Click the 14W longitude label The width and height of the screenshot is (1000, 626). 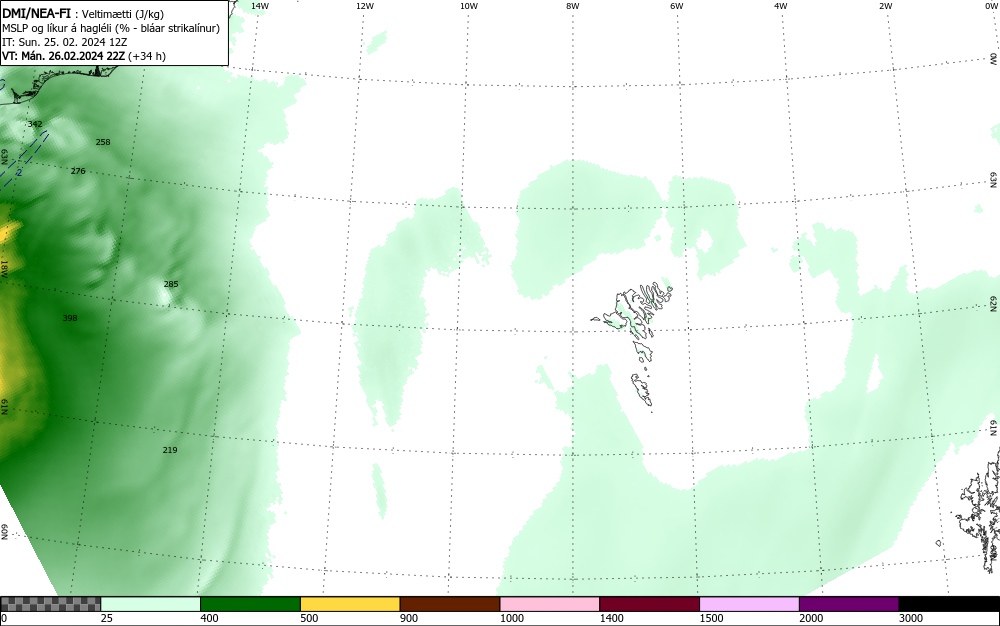[x=260, y=6]
